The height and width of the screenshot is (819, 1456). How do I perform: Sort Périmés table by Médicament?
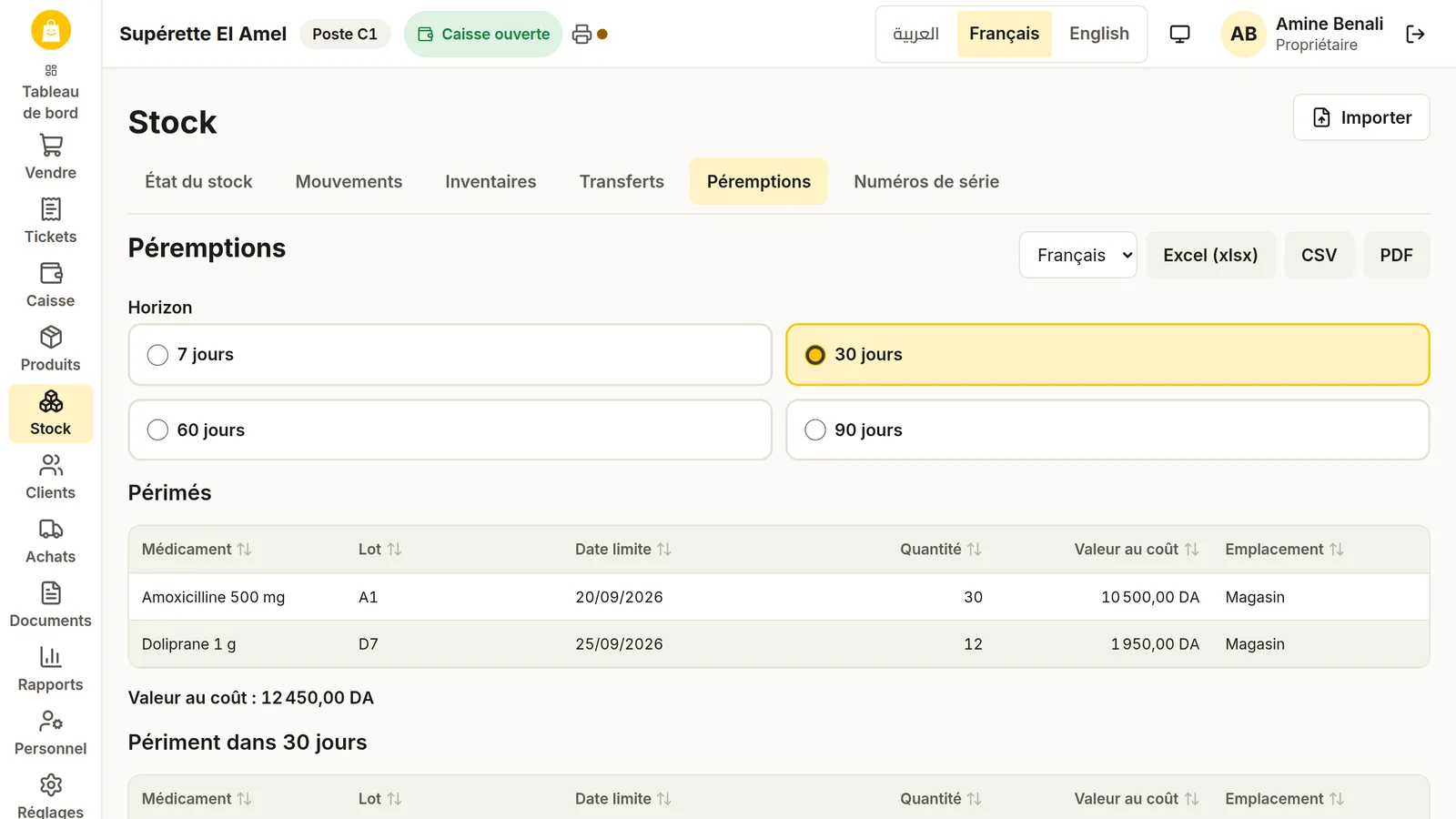pos(197,550)
